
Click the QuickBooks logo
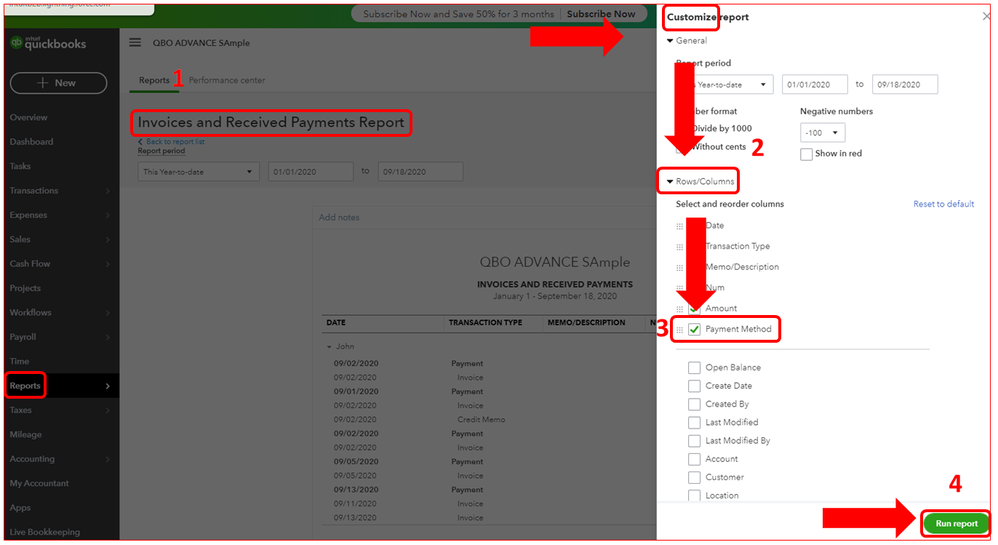point(48,43)
